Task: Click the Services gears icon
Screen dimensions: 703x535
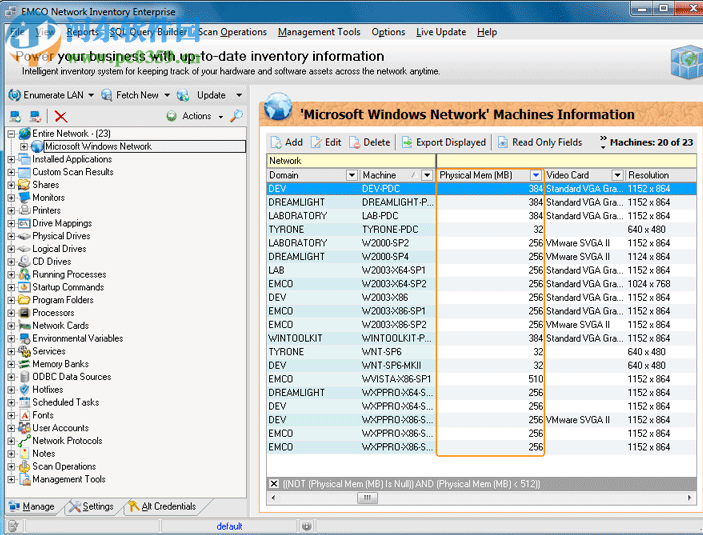Action: pyautogui.click(x=24, y=351)
